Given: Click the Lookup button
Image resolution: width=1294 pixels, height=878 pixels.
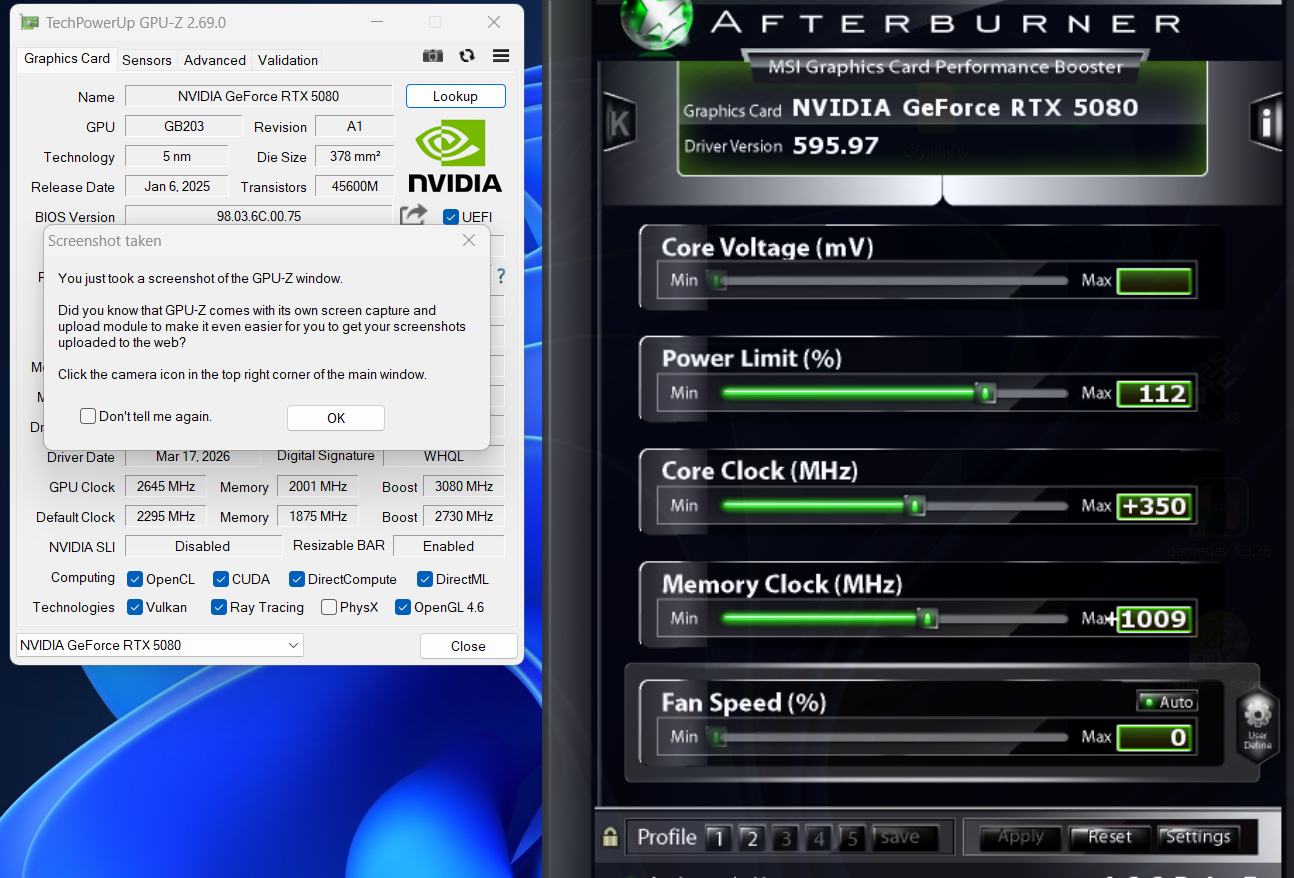Looking at the screenshot, I should (455, 96).
